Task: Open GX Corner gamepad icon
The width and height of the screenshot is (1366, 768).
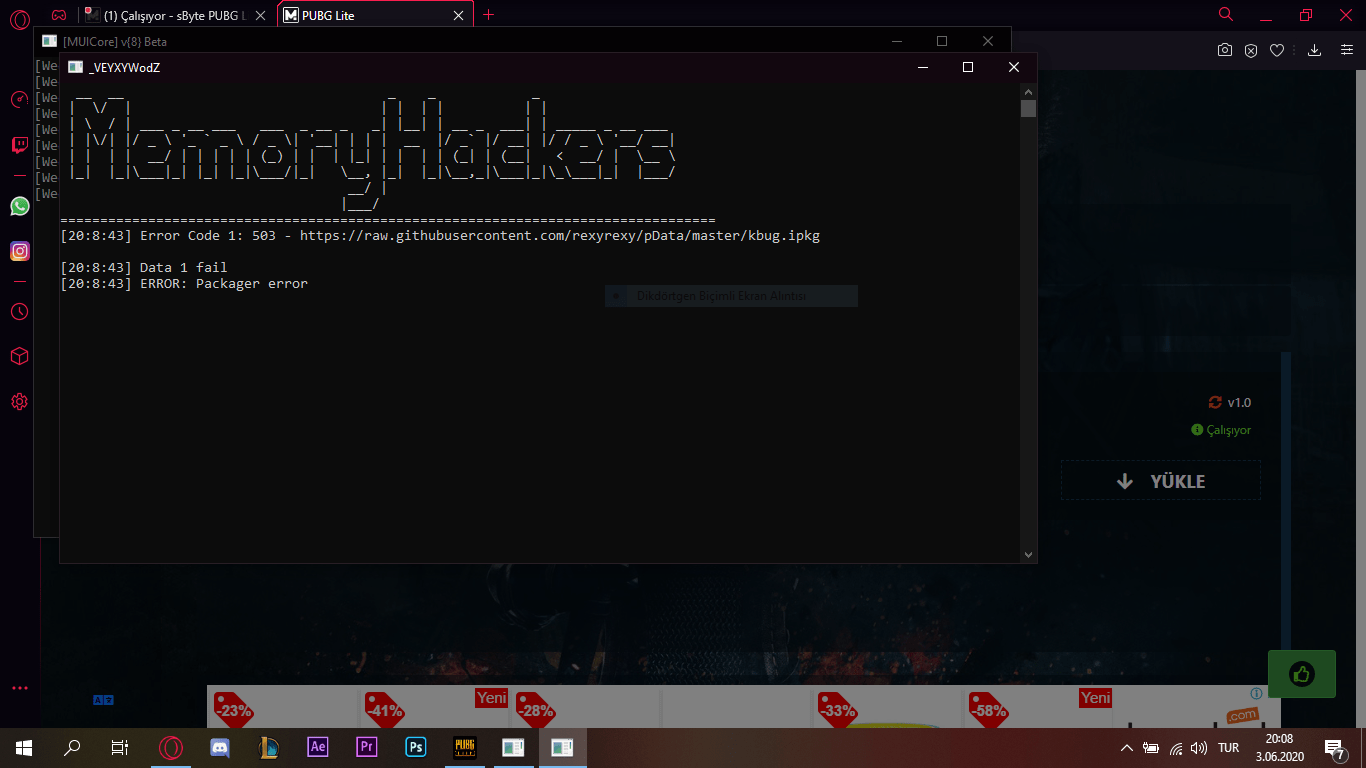Action: (59, 15)
